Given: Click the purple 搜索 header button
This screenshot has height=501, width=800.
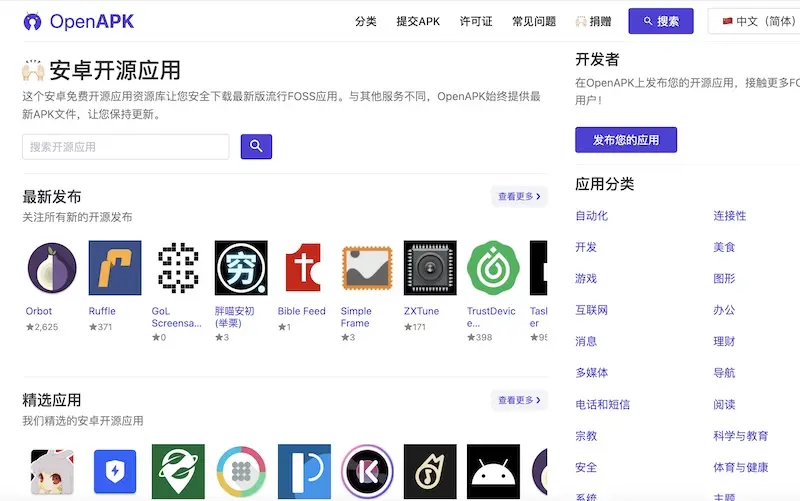Looking at the screenshot, I should (661, 21).
